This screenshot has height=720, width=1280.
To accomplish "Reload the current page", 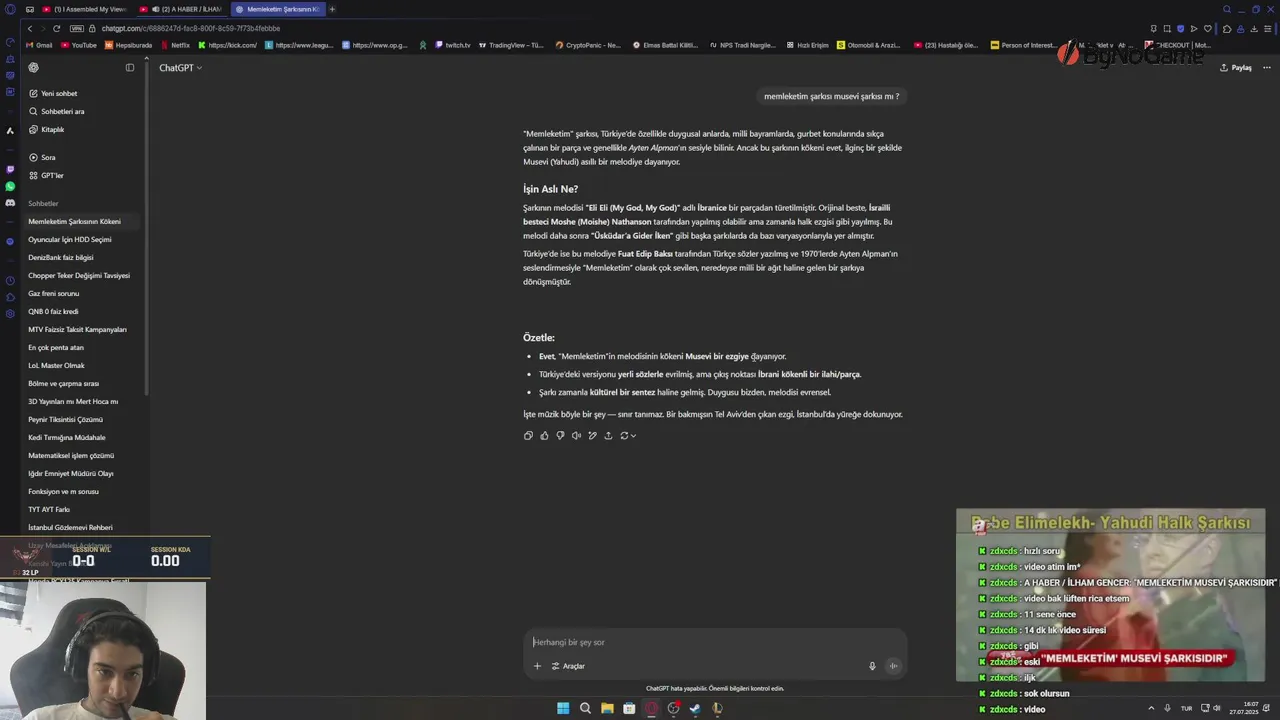I will click(56, 28).
